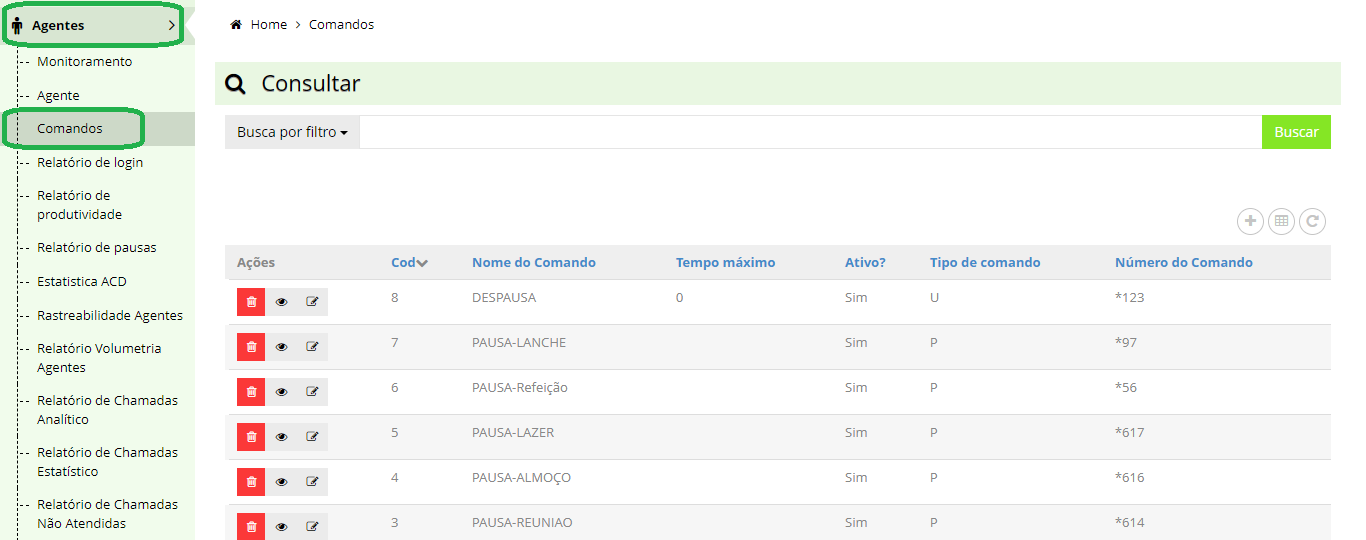
Task: Click the Consultar magnifier icon
Action: tap(235, 84)
